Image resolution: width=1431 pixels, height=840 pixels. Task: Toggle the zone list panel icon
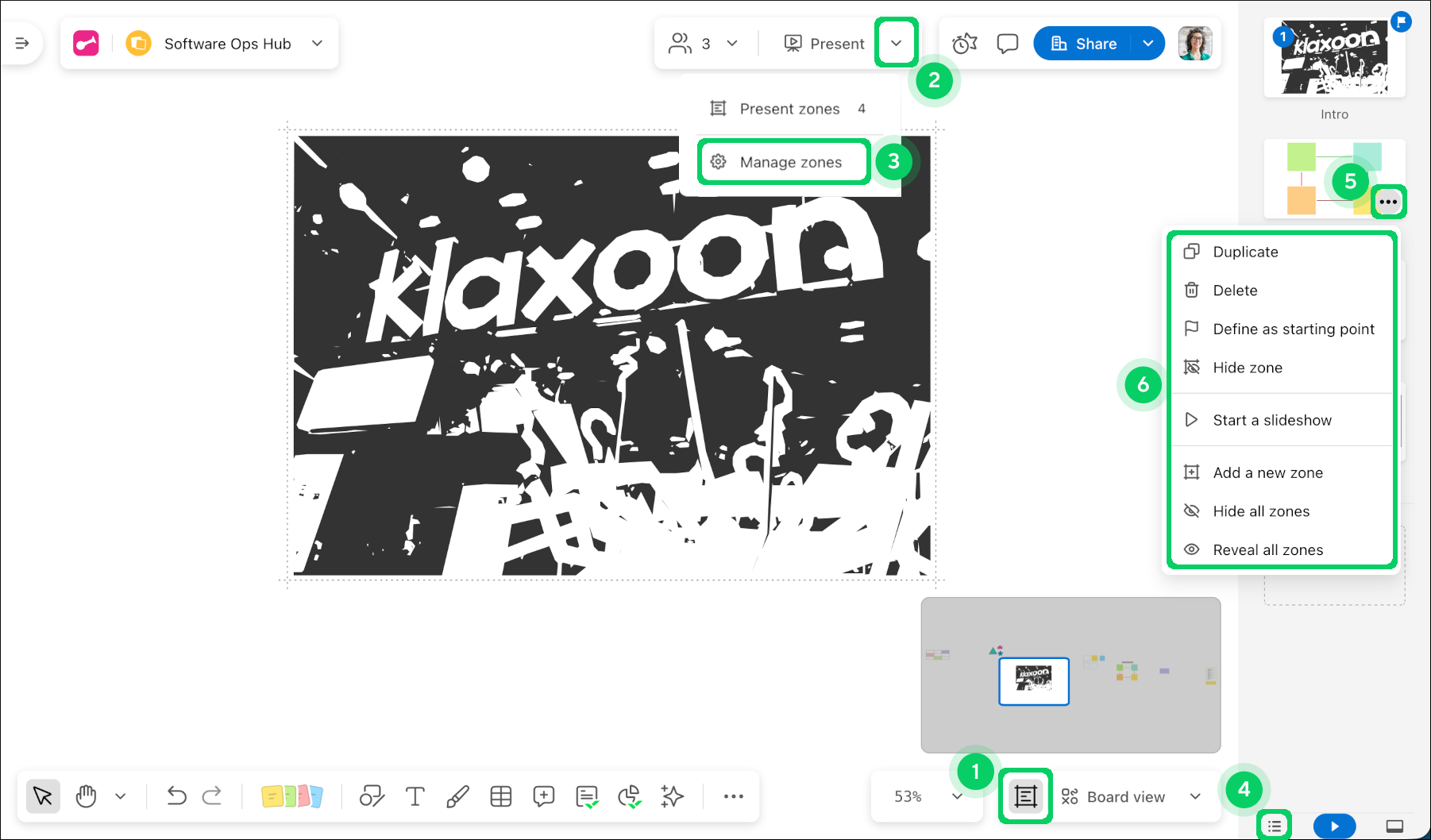click(x=1275, y=827)
